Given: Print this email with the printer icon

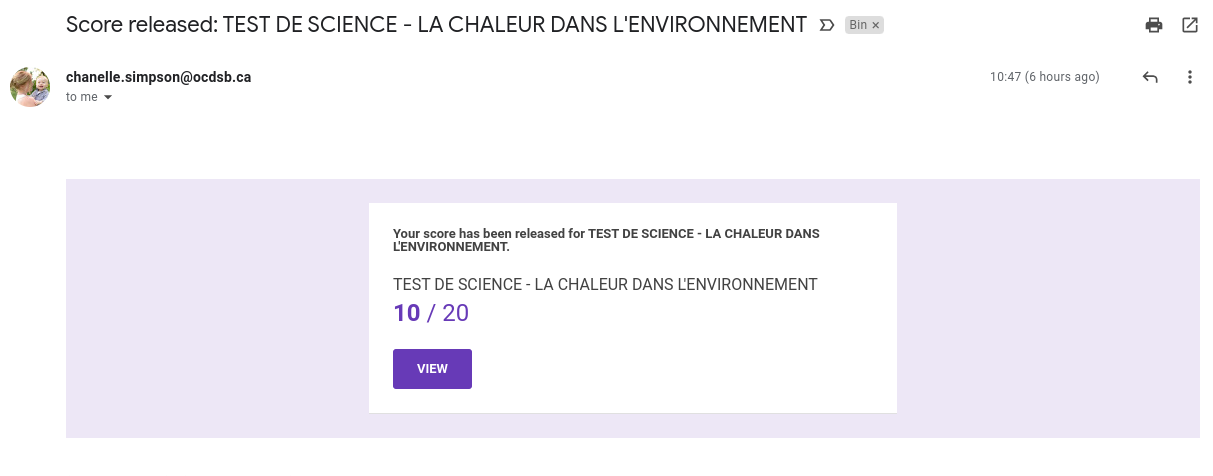Looking at the screenshot, I should point(1154,25).
